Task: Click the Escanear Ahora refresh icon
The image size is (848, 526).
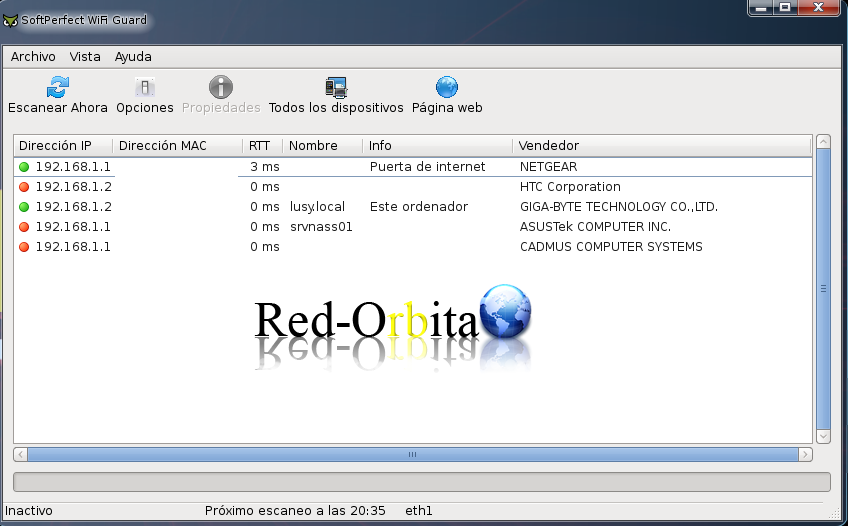Action: (58, 88)
